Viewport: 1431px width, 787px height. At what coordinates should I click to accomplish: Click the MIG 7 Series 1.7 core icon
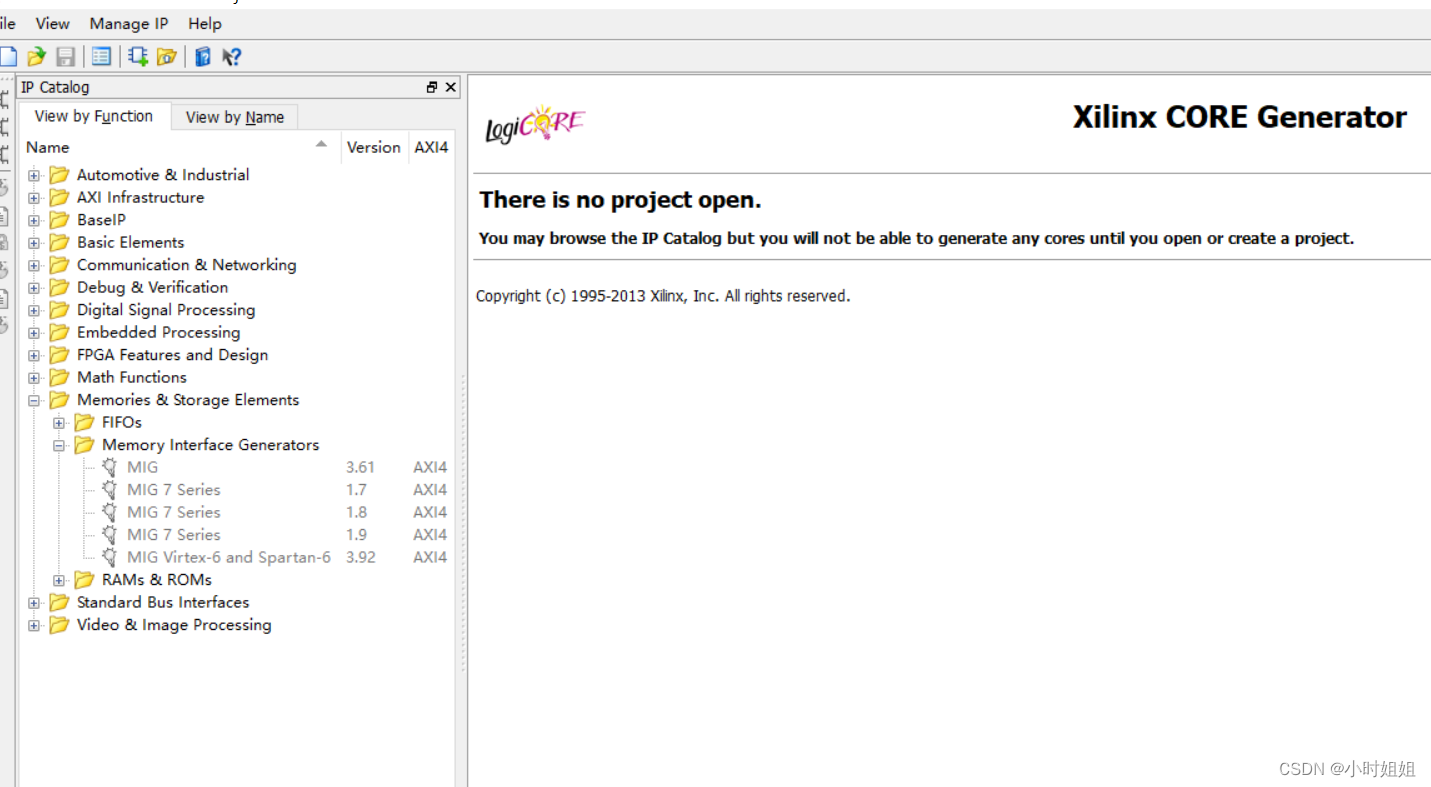tap(110, 490)
